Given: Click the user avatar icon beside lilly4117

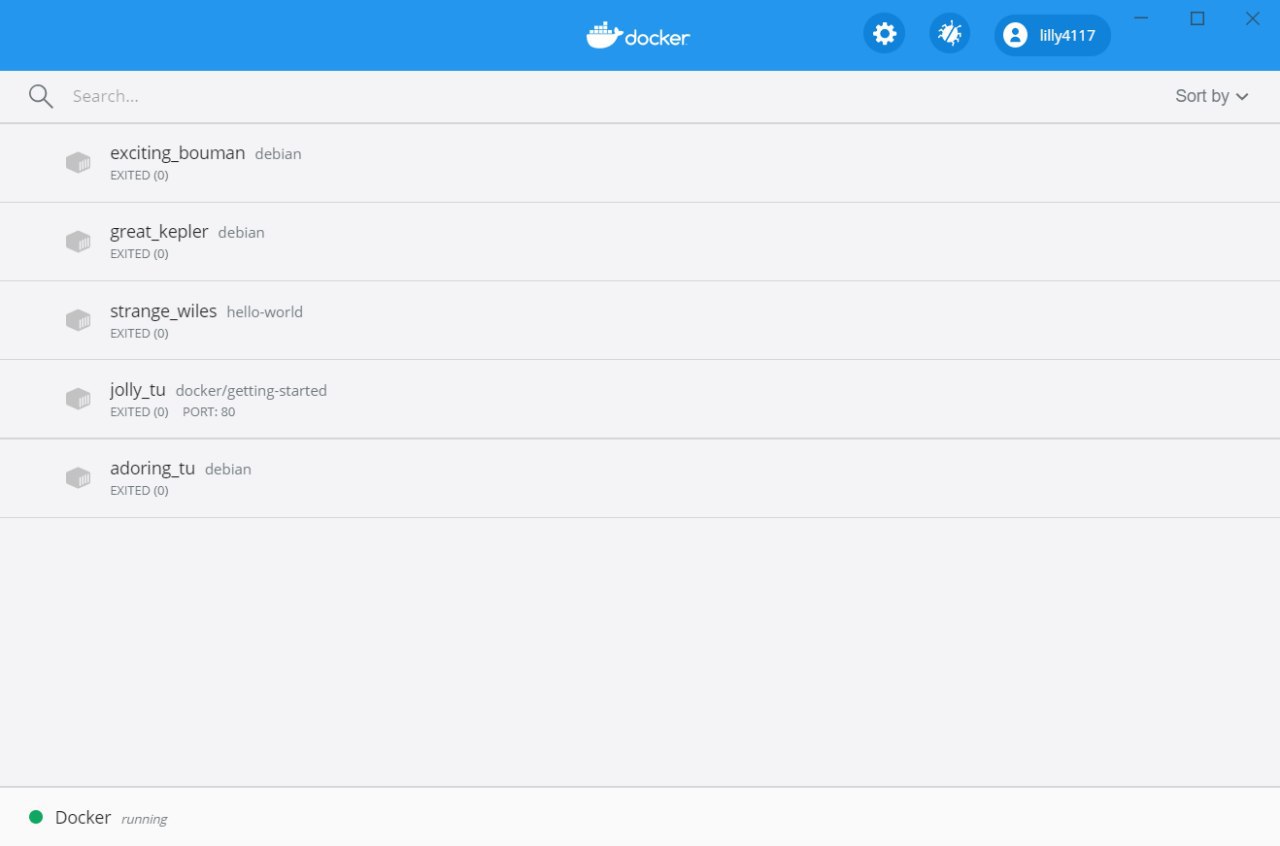Looking at the screenshot, I should pyautogui.click(x=1015, y=35).
